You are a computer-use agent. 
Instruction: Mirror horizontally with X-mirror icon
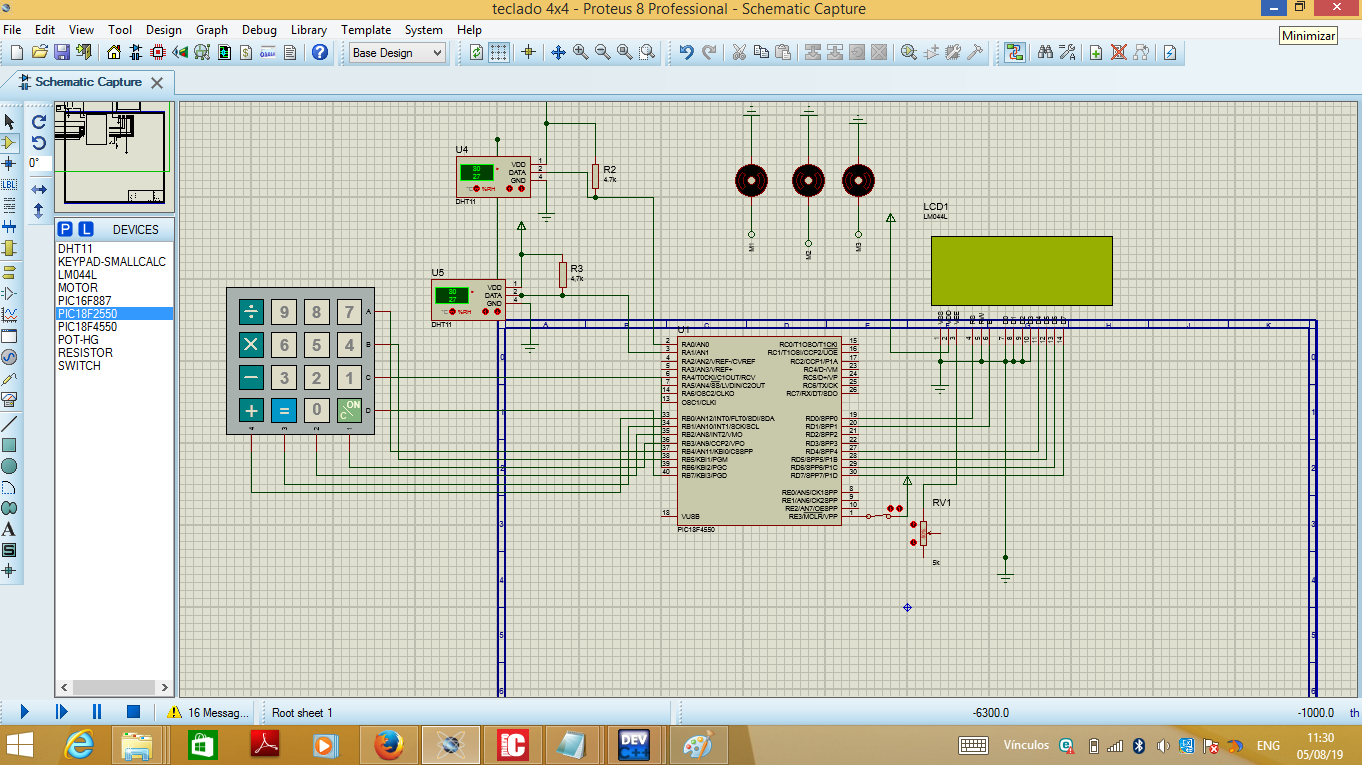click(x=39, y=189)
